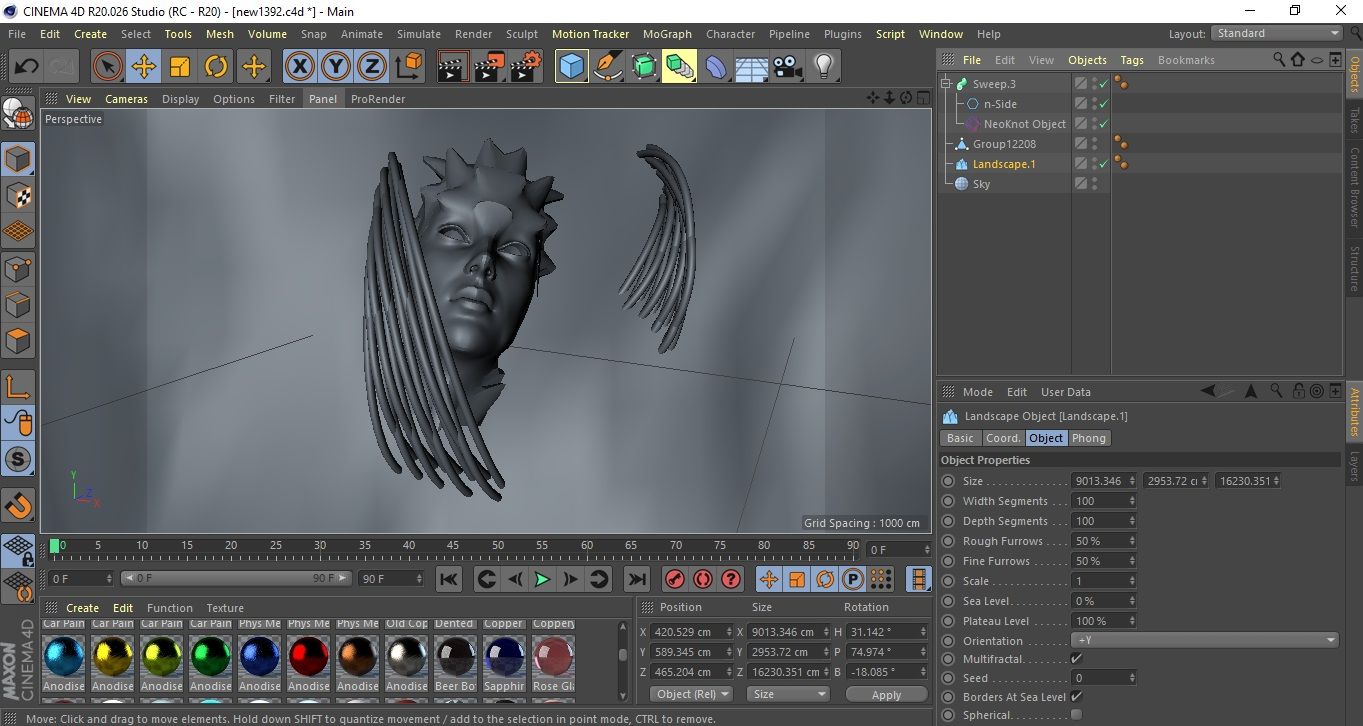Image resolution: width=1363 pixels, height=726 pixels.
Task: Click the Record Active Objects button
Action: click(675, 579)
